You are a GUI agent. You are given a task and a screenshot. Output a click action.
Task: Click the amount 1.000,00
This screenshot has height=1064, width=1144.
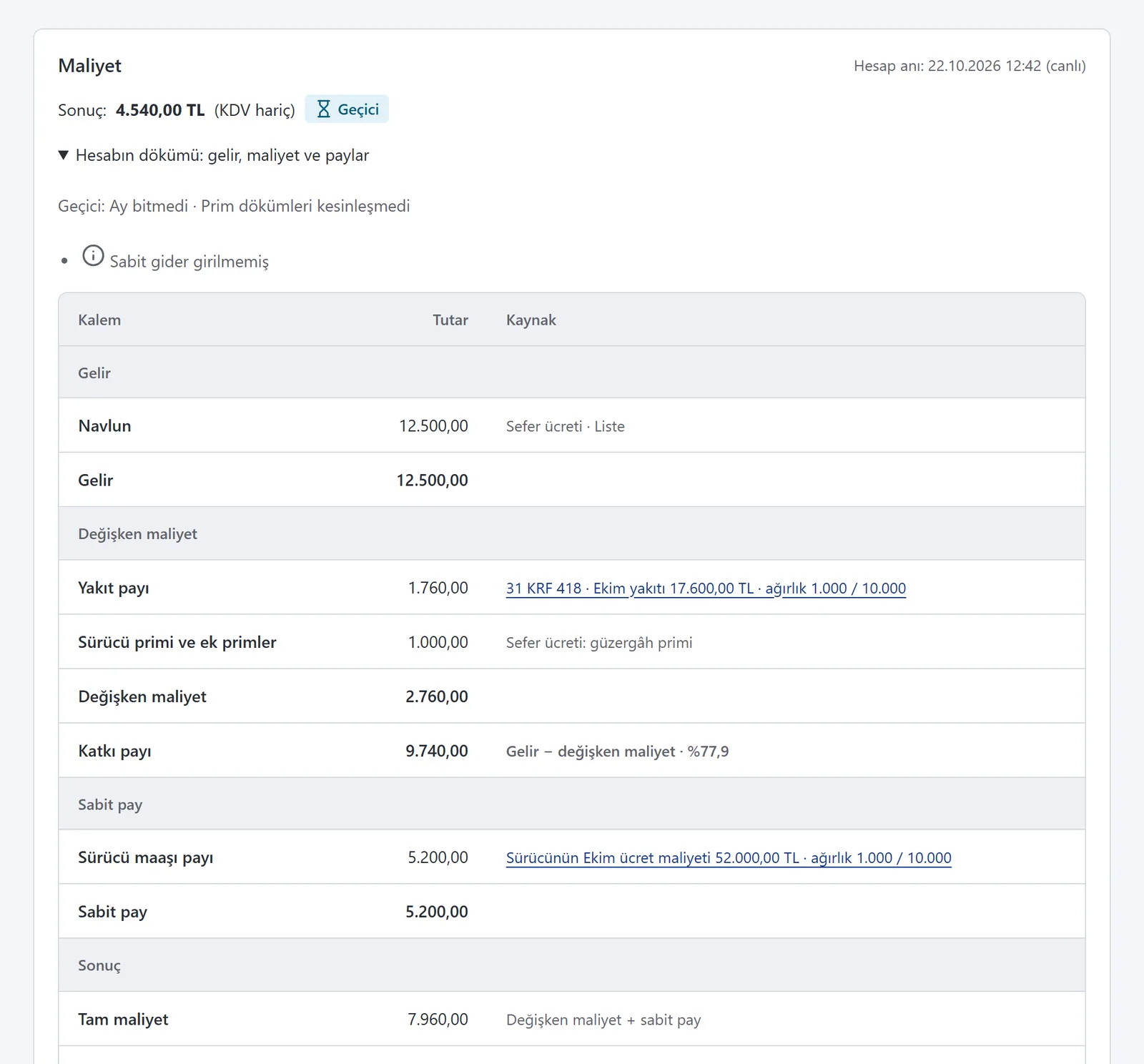[438, 642]
